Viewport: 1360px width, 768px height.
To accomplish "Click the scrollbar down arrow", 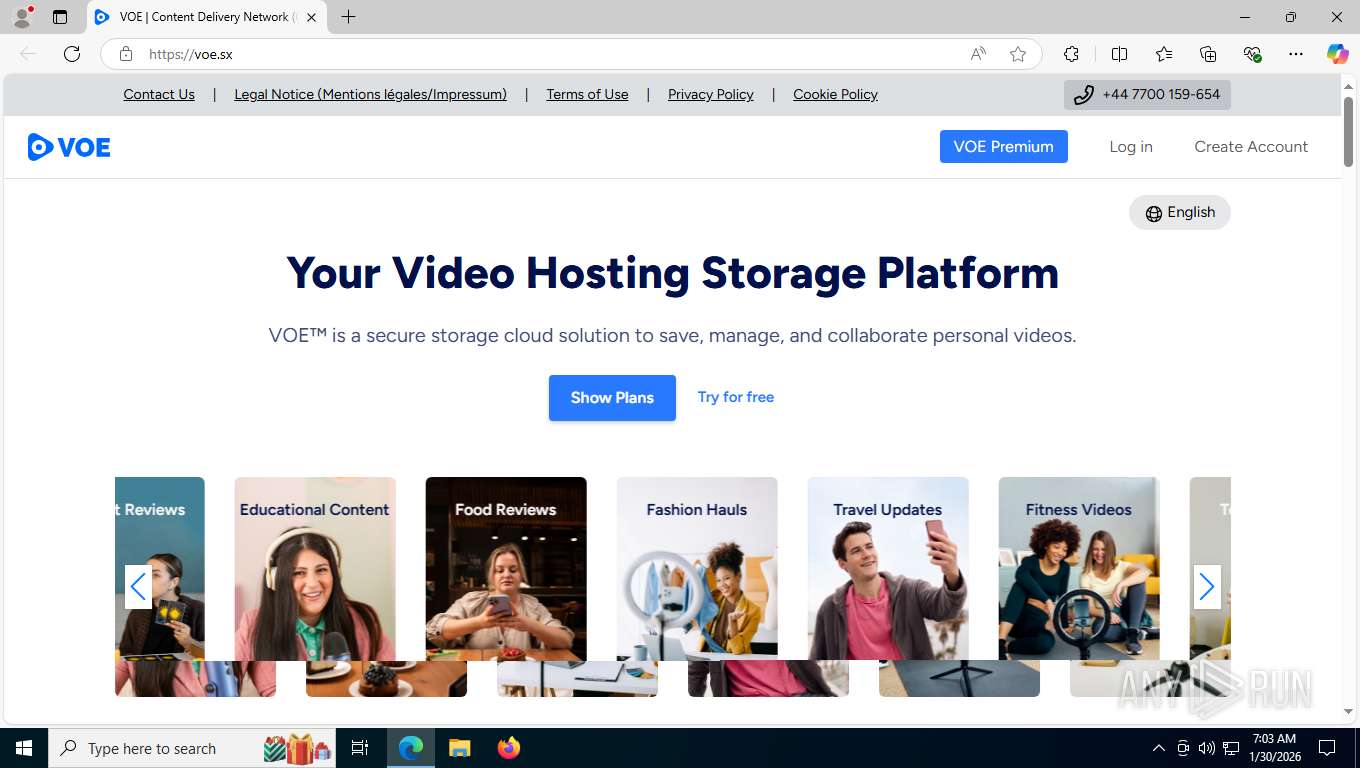I will click(x=1348, y=712).
